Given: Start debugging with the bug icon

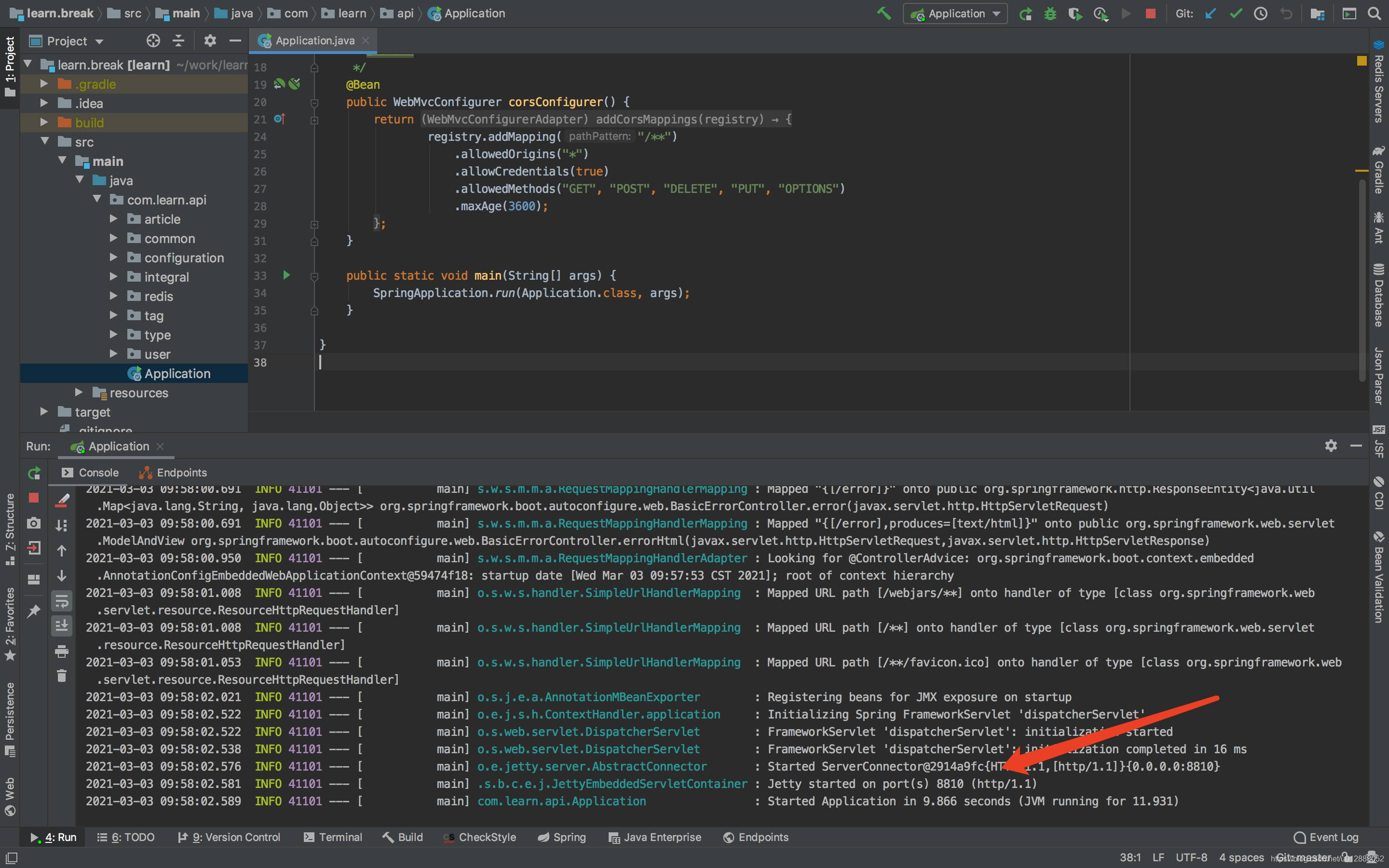Looking at the screenshot, I should (1050, 13).
